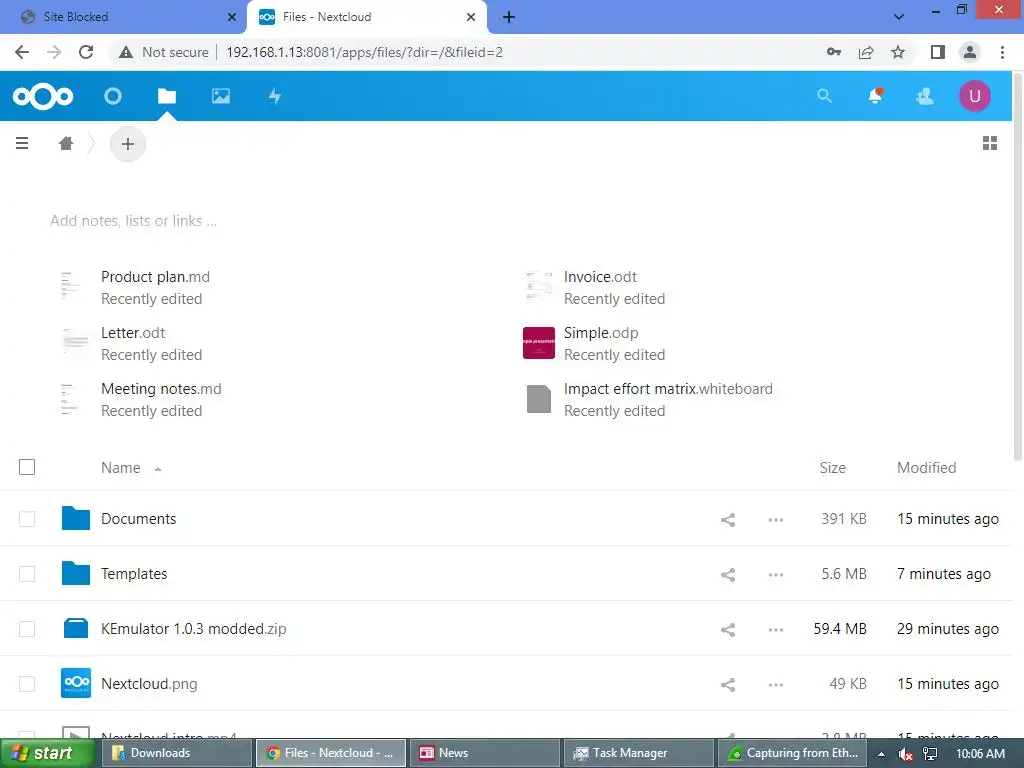
Task: Switch to grid view
Action: click(990, 143)
